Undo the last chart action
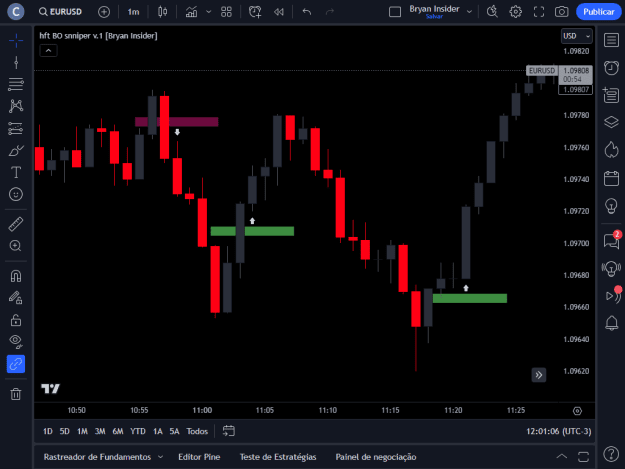This screenshot has height=469, width=625. pos(307,12)
